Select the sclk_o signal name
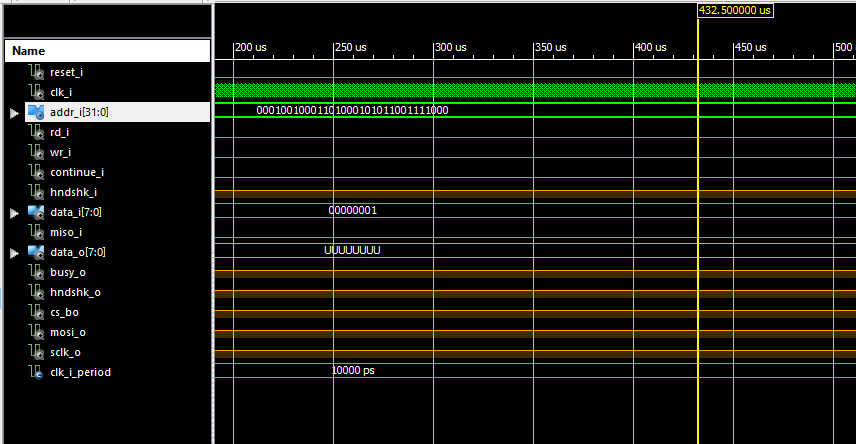This screenshot has width=856, height=444. [66, 352]
